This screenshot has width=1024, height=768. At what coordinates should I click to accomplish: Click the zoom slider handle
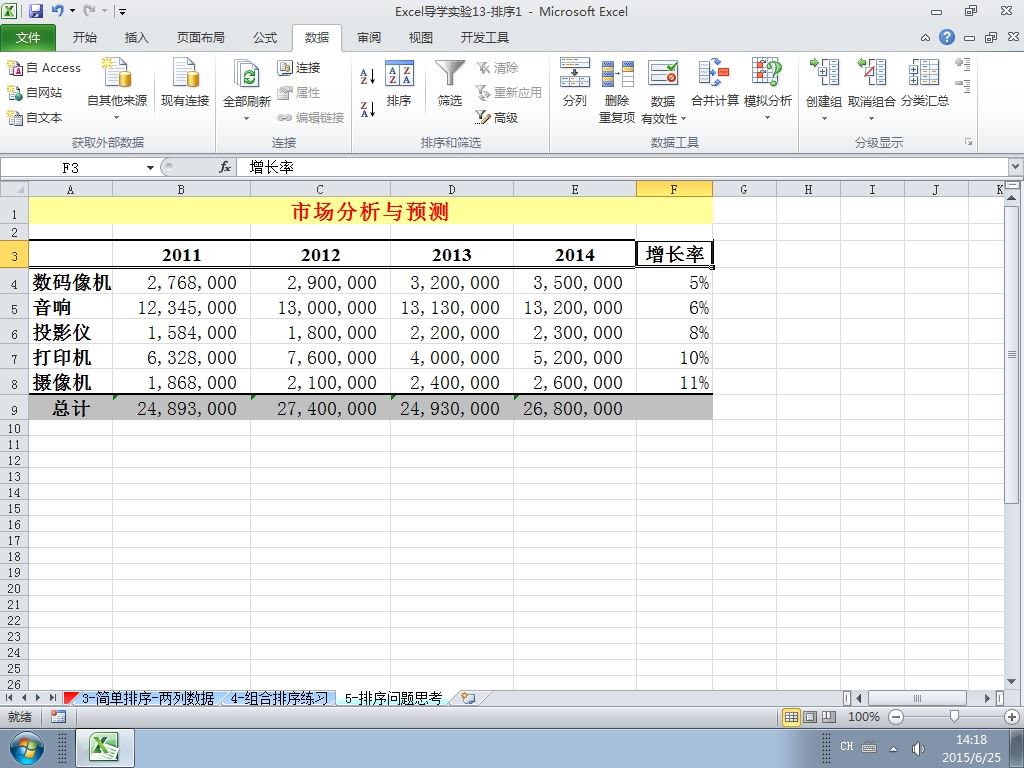pyautogui.click(x=954, y=717)
